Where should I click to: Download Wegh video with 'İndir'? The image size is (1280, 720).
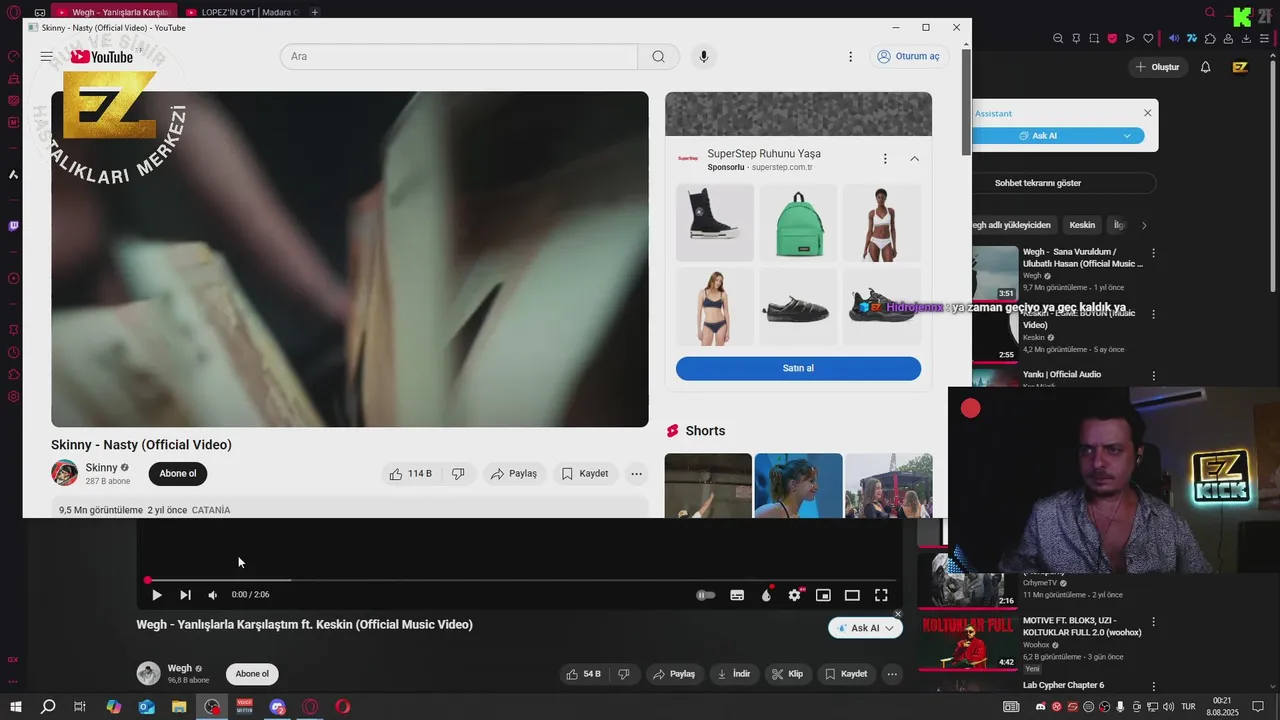click(x=734, y=674)
